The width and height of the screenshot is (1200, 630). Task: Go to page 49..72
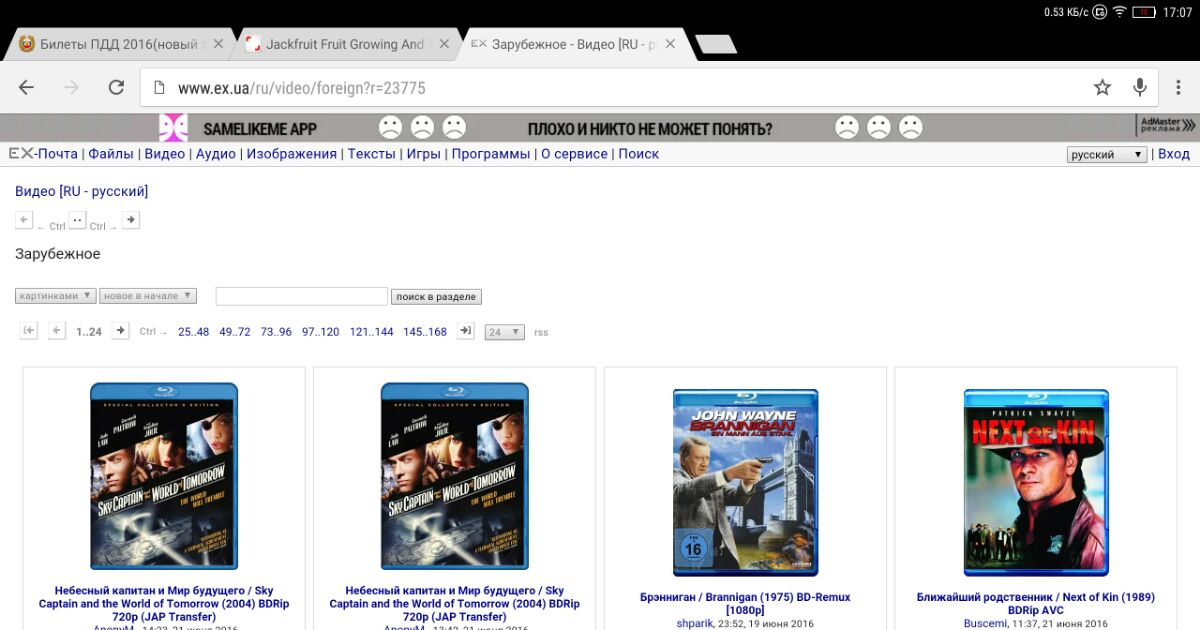click(235, 332)
